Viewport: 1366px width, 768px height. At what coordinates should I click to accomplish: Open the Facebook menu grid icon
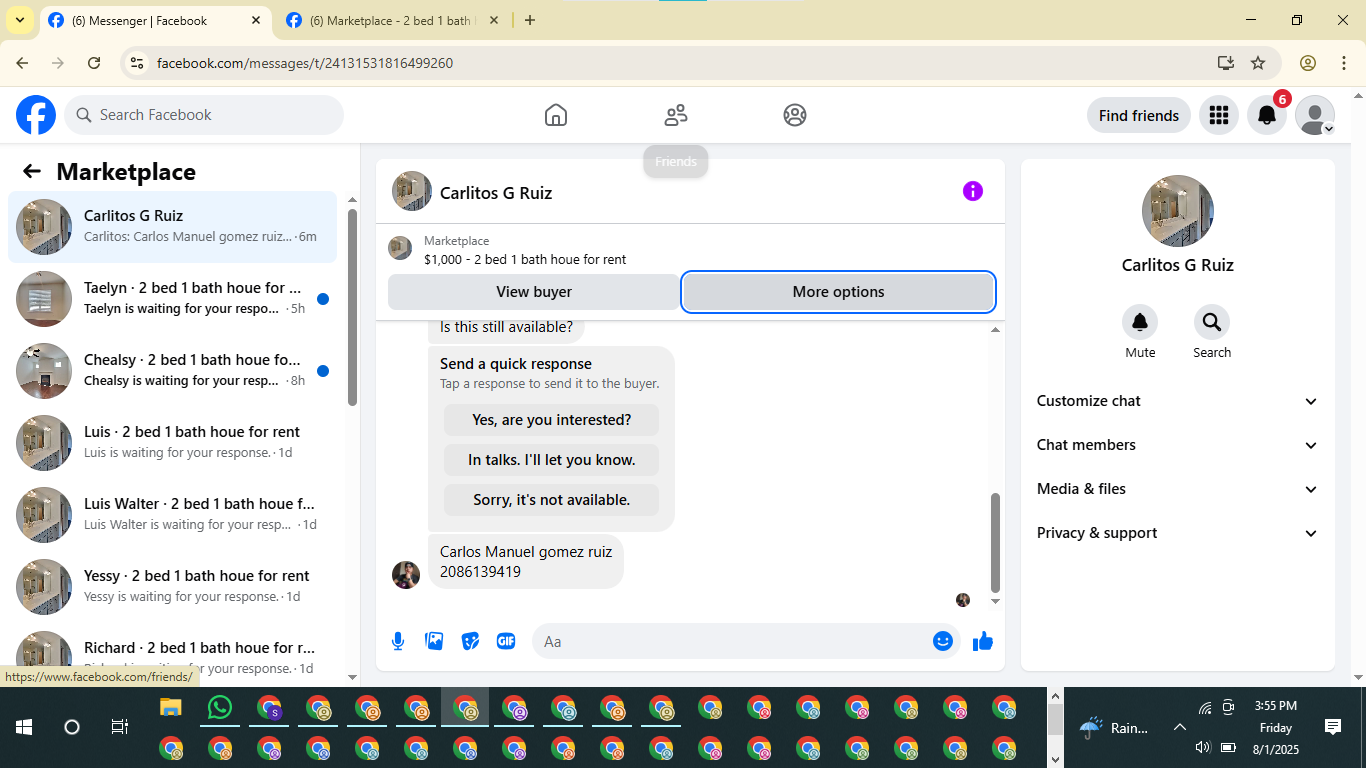tap(1218, 115)
